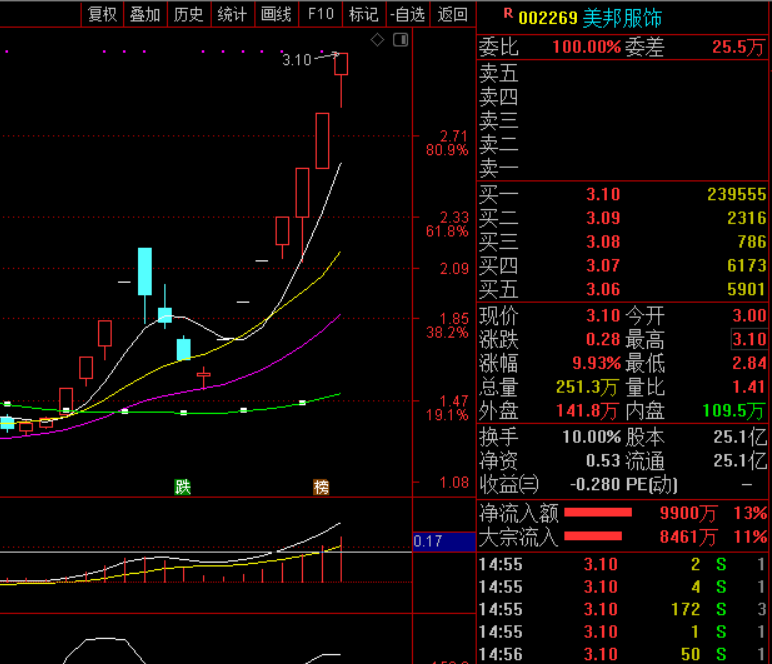Click 买三 price 3.08

(x=603, y=242)
